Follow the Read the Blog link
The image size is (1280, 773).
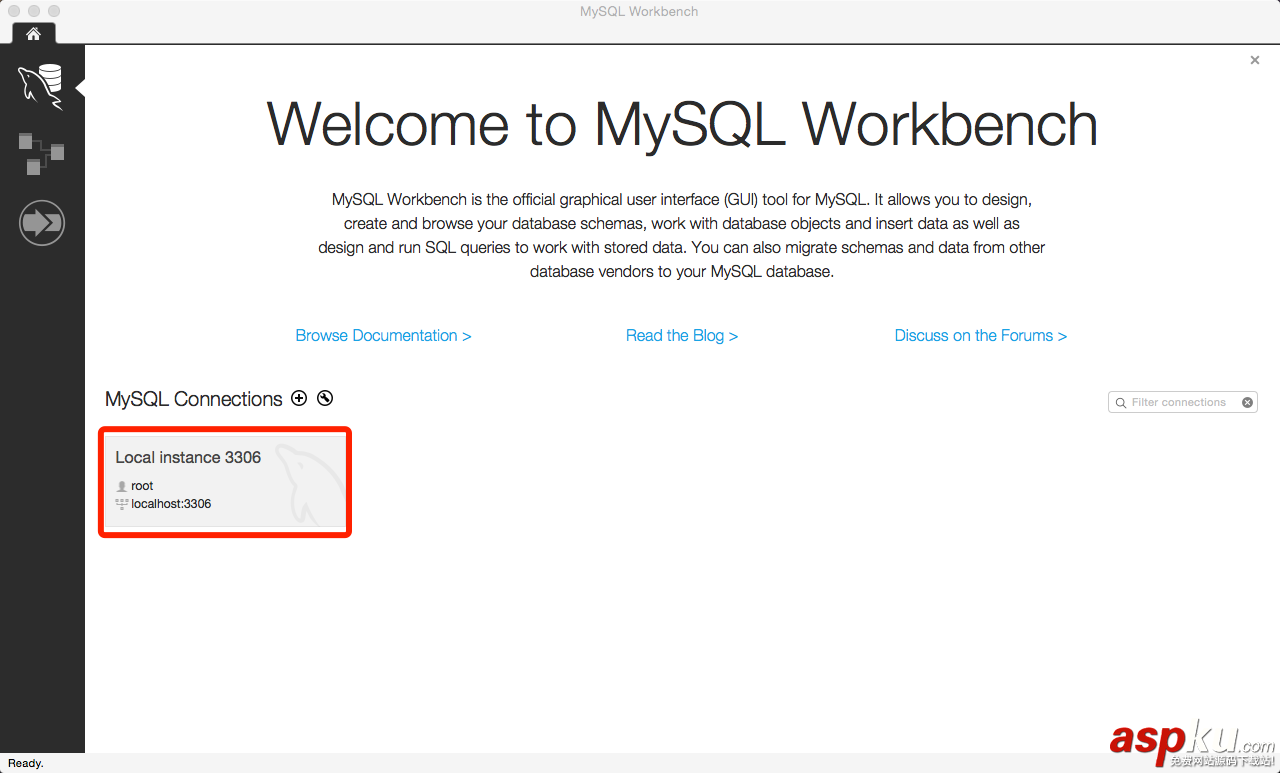[x=681, y=336]
